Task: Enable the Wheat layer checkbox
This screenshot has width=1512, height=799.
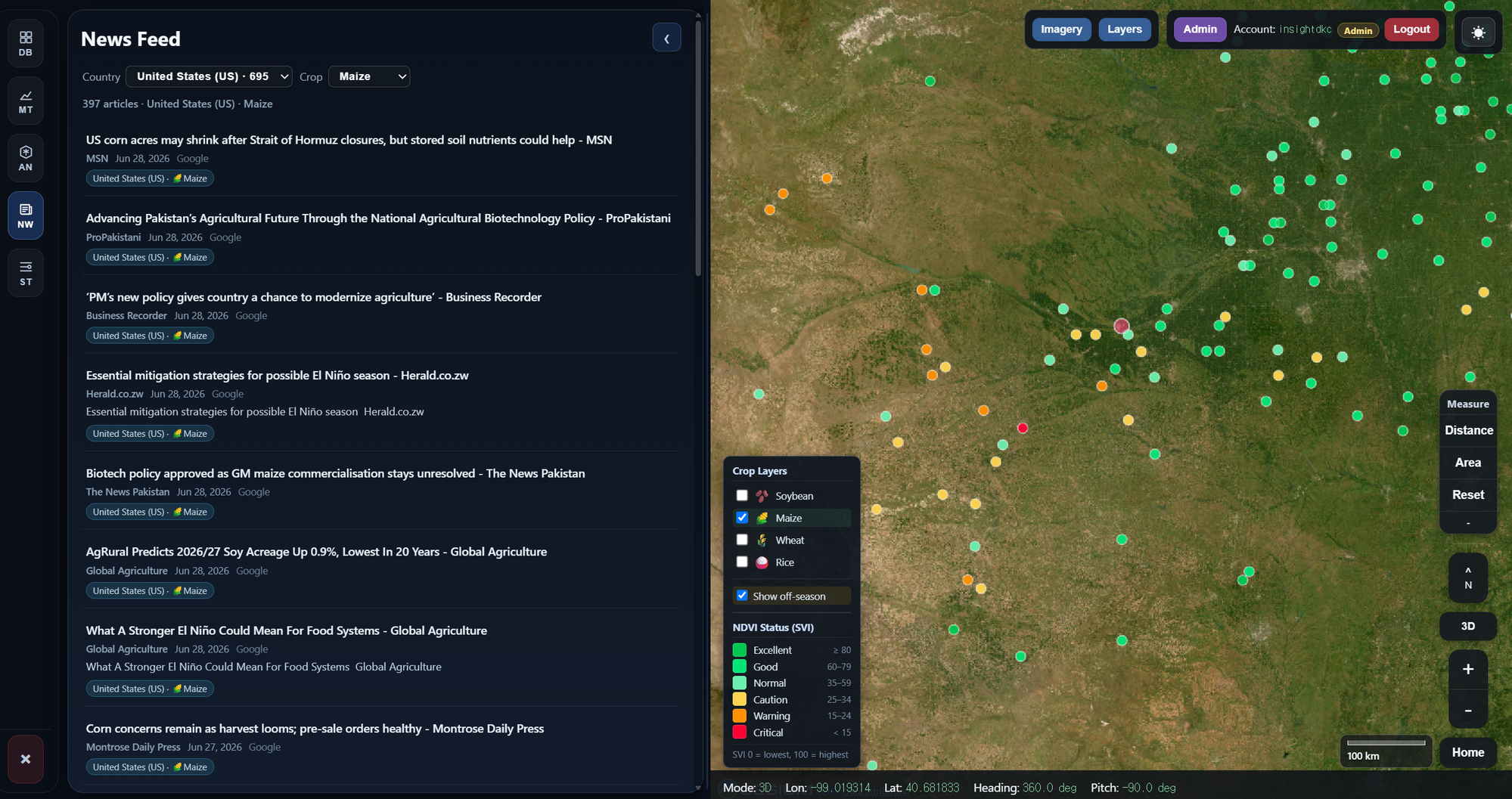Action: [x=742, y=540]
